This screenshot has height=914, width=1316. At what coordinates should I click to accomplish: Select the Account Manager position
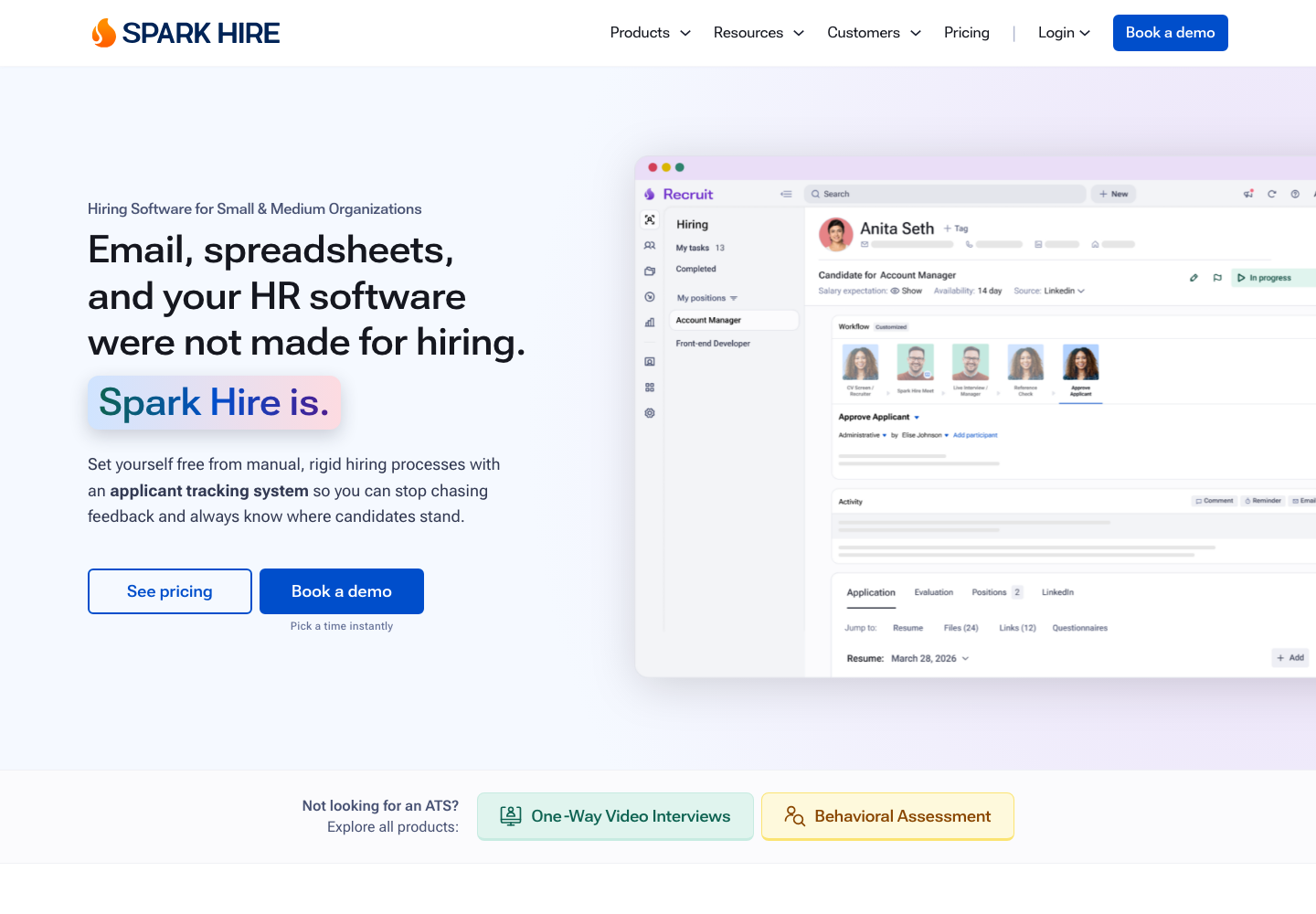(x=735, y=321)
